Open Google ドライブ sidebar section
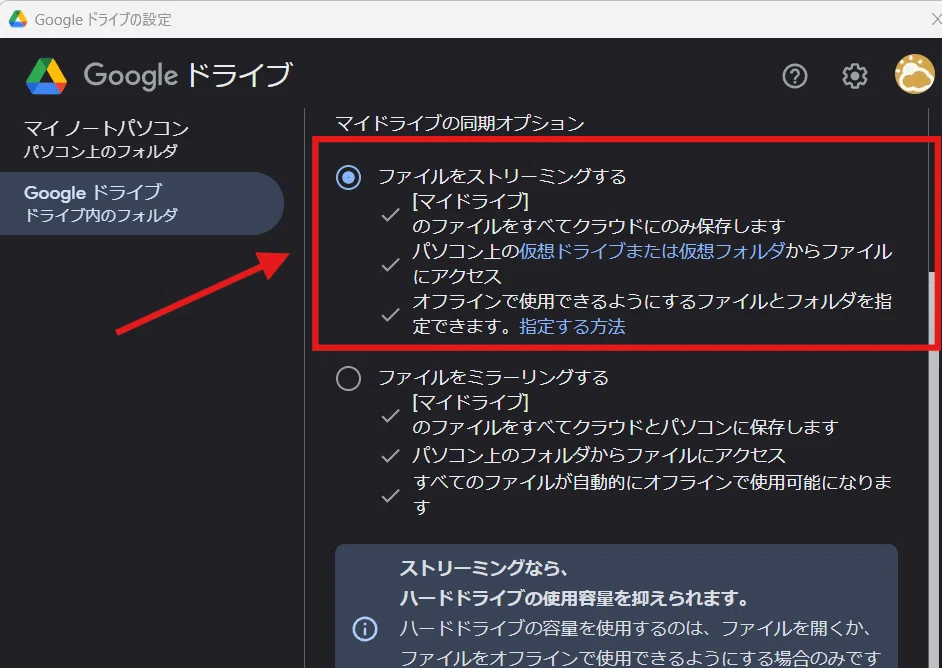 (142, 203)
